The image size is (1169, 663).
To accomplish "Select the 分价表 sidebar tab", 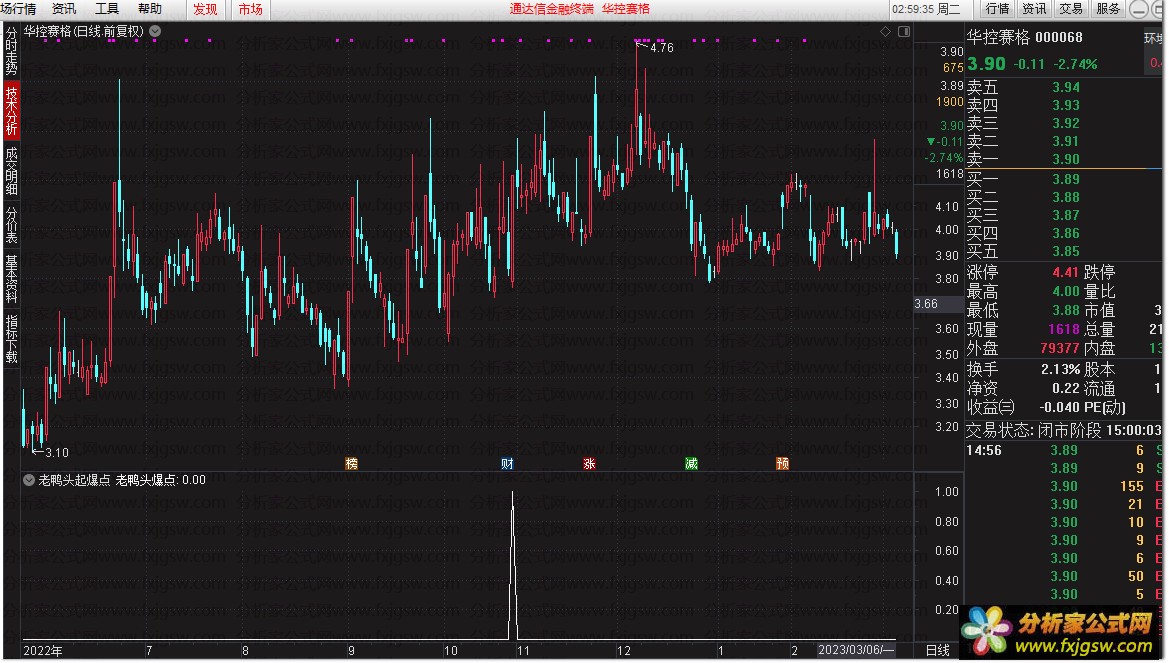I will [x=11, y=224].
